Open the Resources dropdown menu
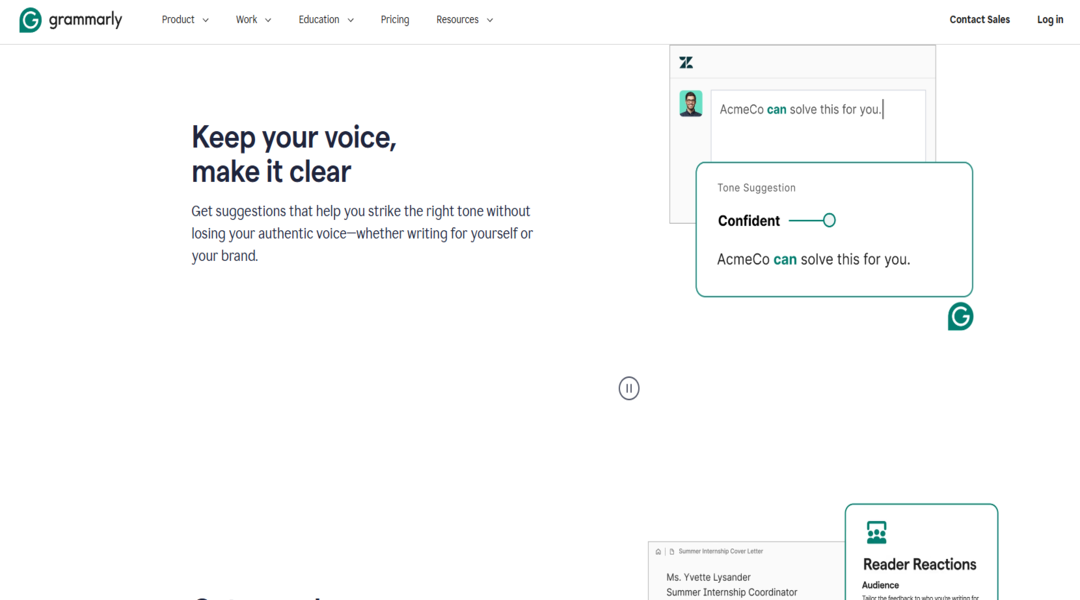The image size is (1080, 600). click(x=464, y=20)
